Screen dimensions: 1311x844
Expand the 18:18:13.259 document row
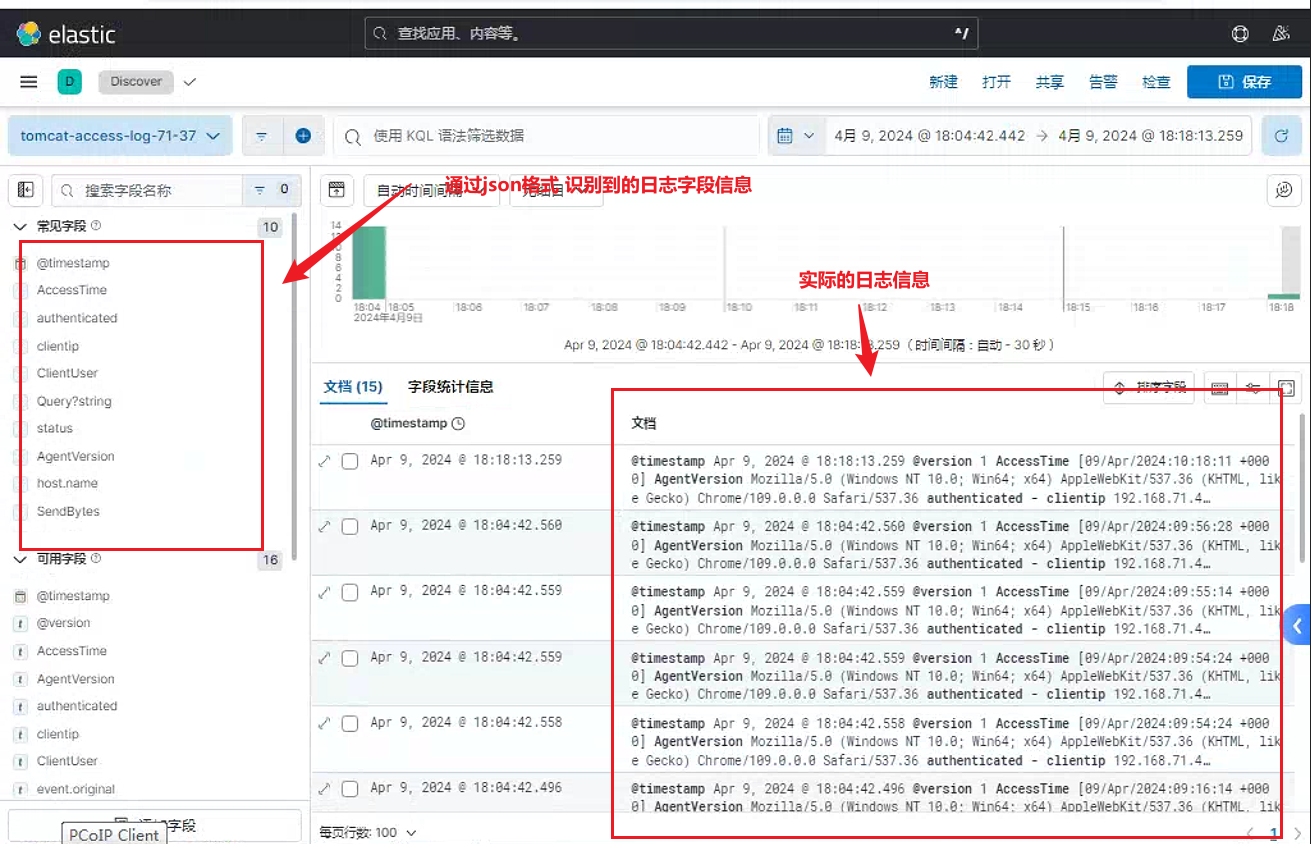click(324, 461)
